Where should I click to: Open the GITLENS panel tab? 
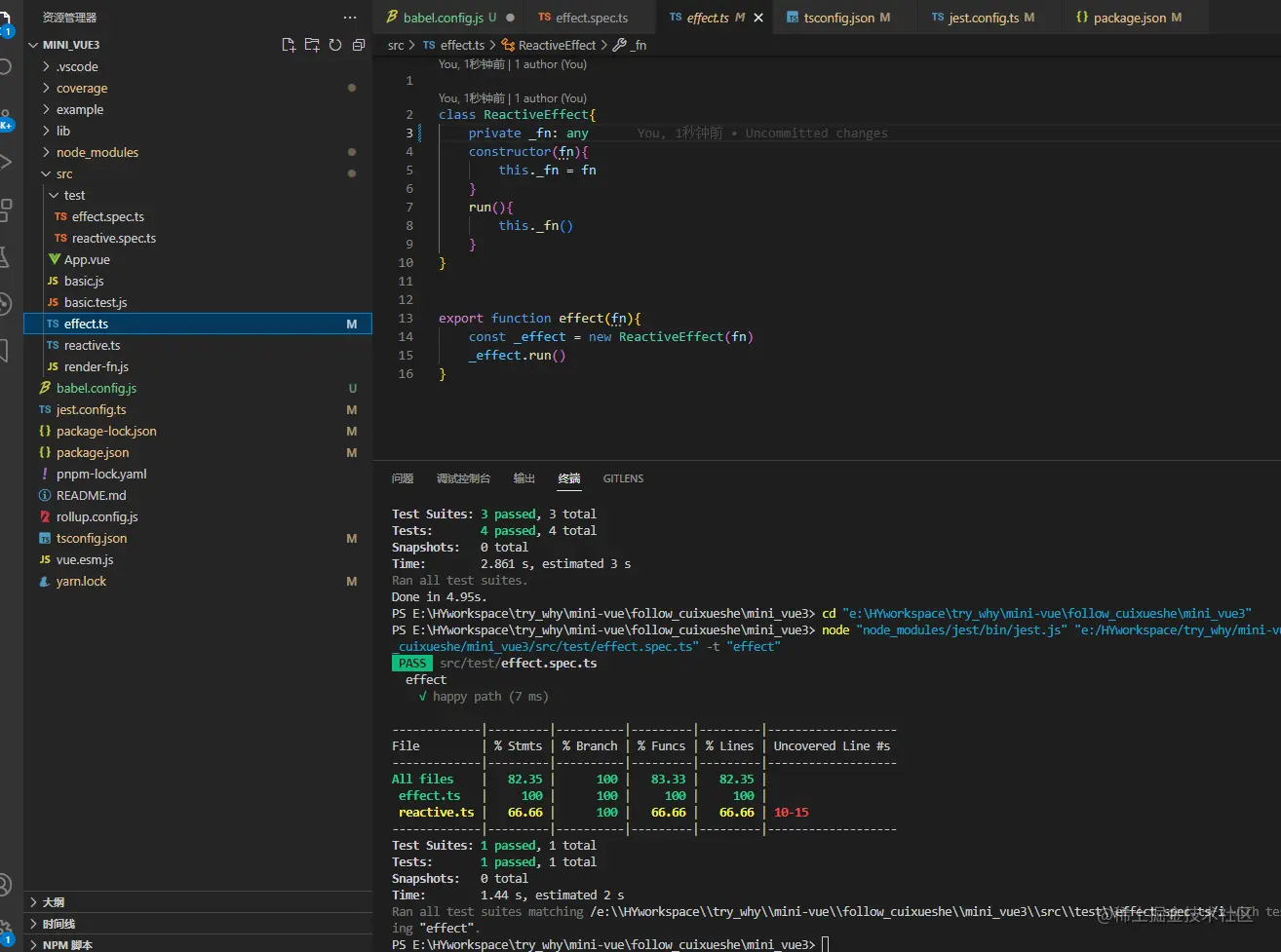623,478
